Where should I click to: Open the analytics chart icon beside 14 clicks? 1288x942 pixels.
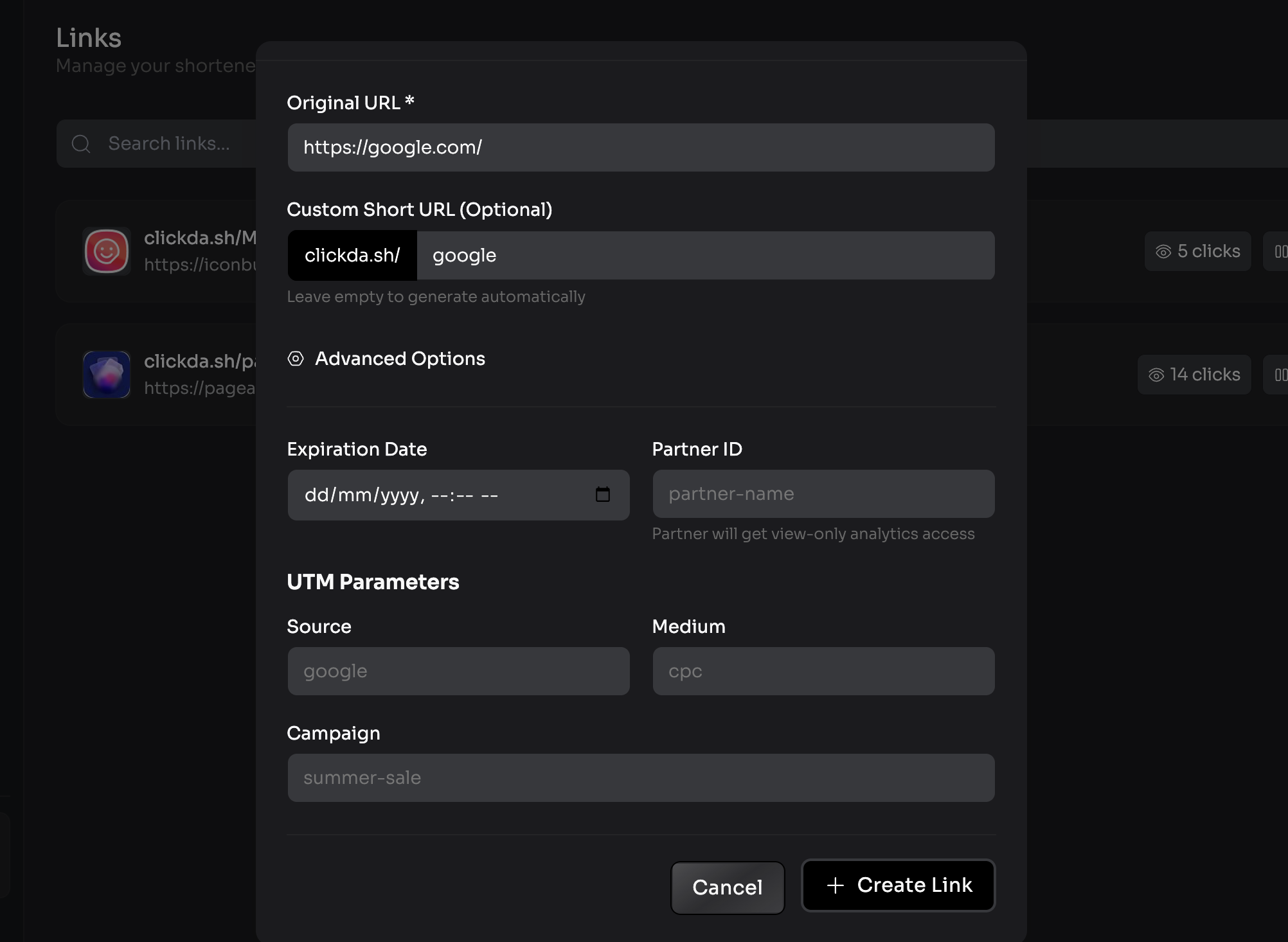[1280, 375]
